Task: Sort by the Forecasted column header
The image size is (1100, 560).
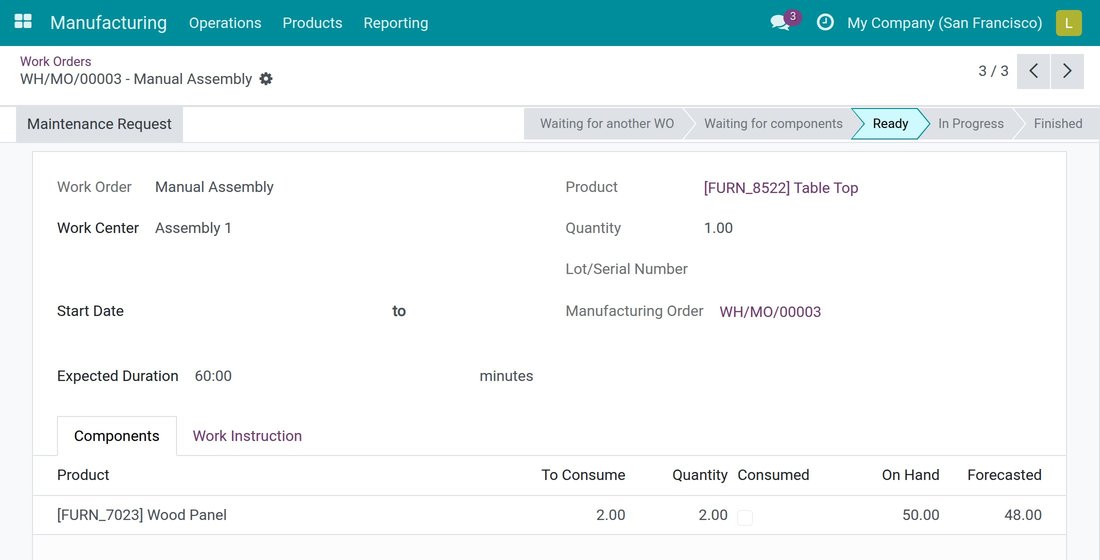Action: (x=1004, y=475)
